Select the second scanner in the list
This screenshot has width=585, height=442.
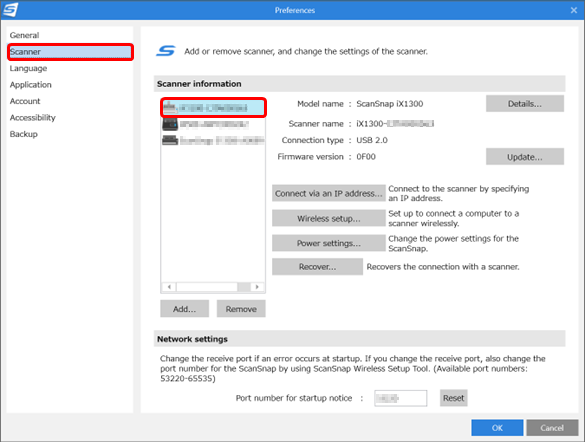(x=213, y=124)
